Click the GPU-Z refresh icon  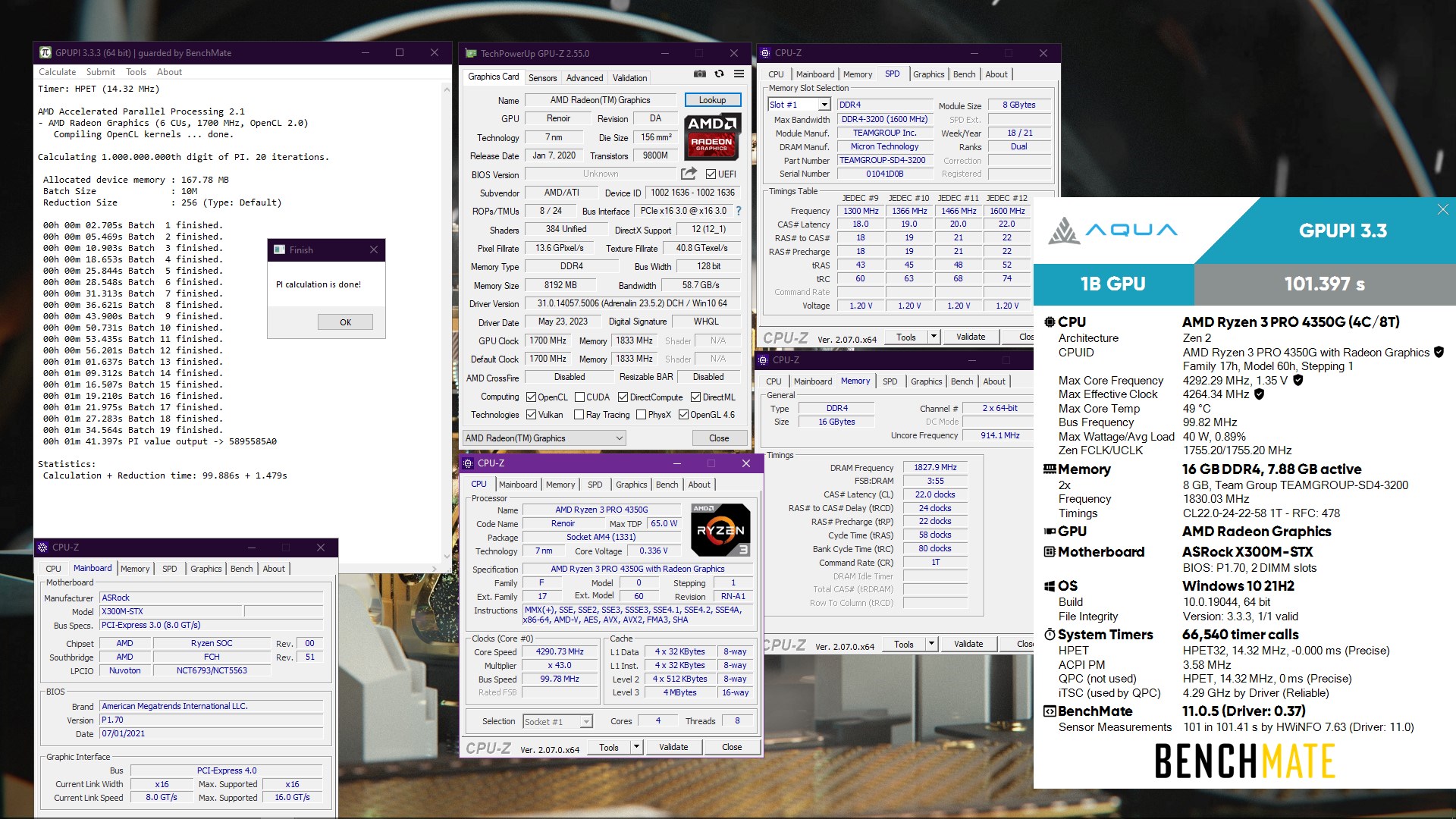click(719, 74)
